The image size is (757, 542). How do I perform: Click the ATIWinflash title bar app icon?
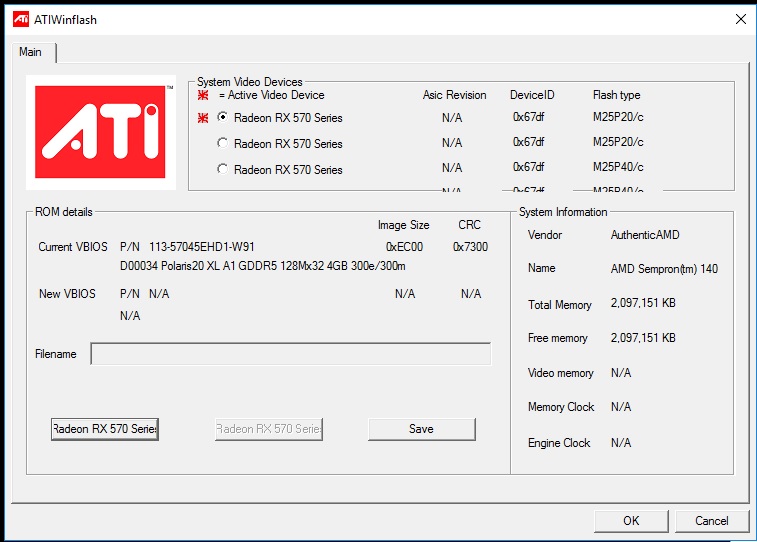click(x=20, y=19)
